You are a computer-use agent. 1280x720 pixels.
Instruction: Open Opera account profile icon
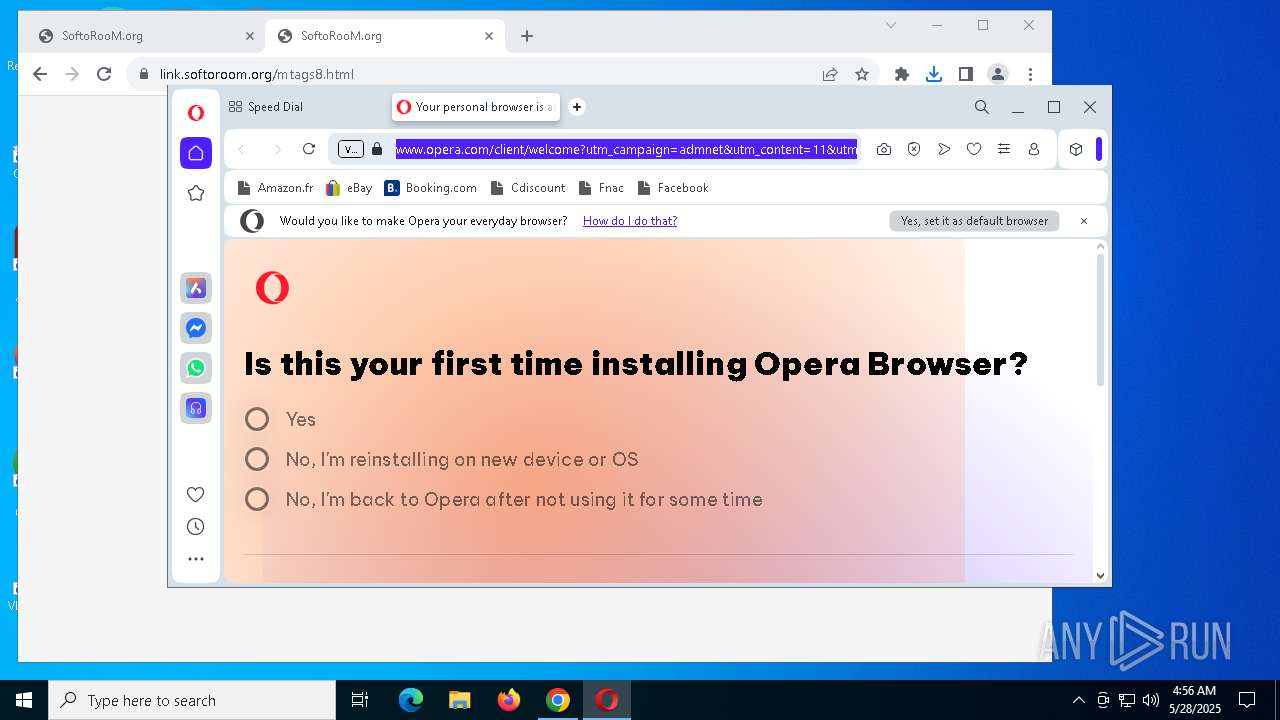(x=1034, y=149)
